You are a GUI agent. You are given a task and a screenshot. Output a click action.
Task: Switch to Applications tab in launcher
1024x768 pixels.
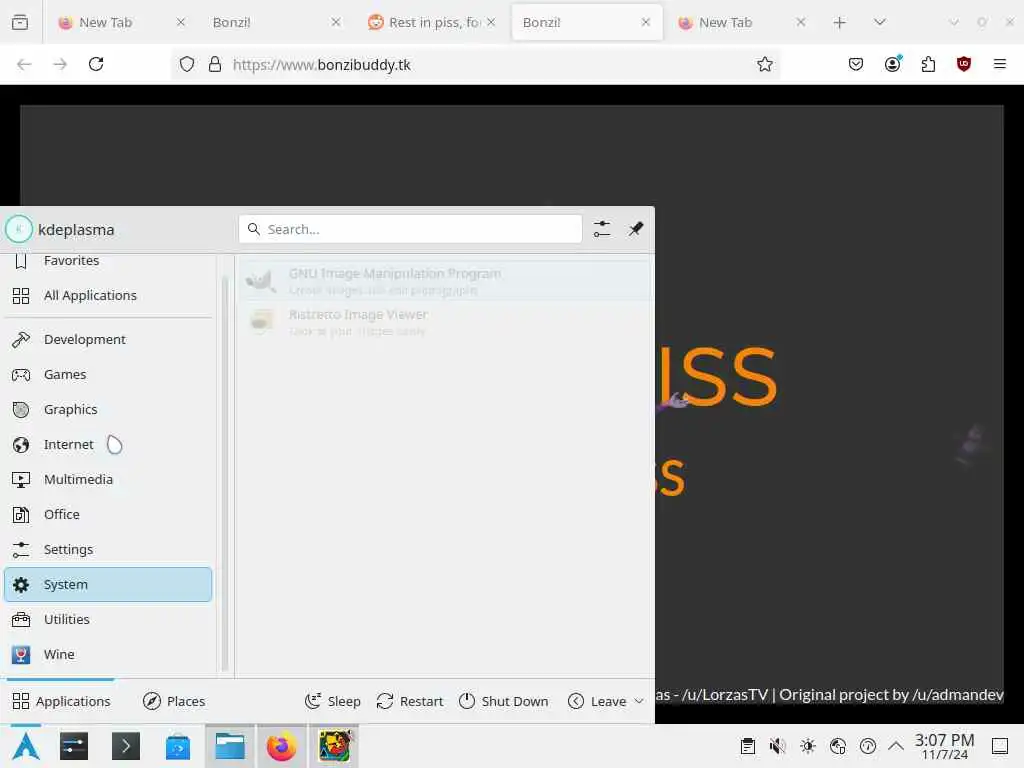click(61, 701)
